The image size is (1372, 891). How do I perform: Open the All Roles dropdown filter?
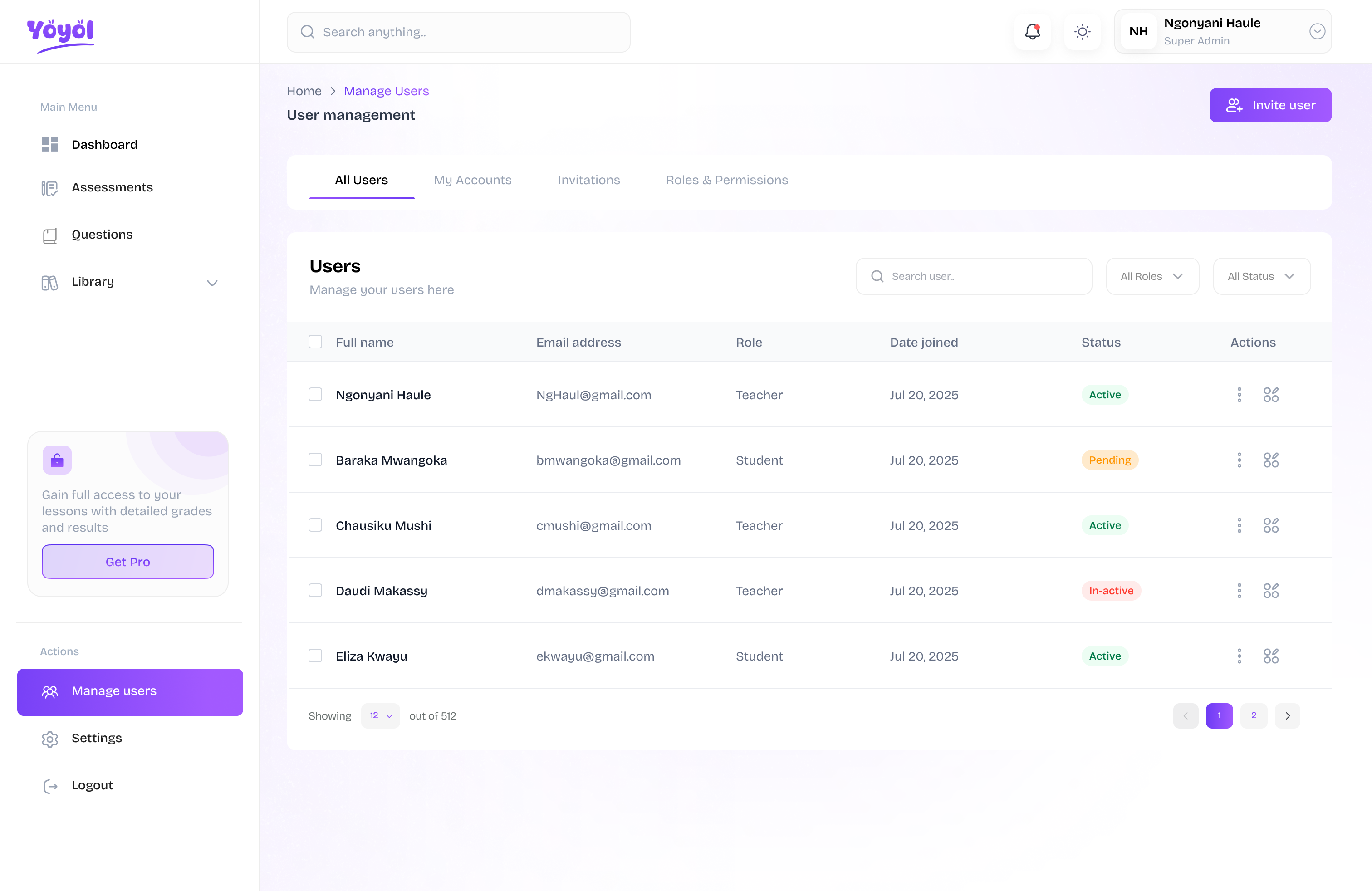(1152, 276)
